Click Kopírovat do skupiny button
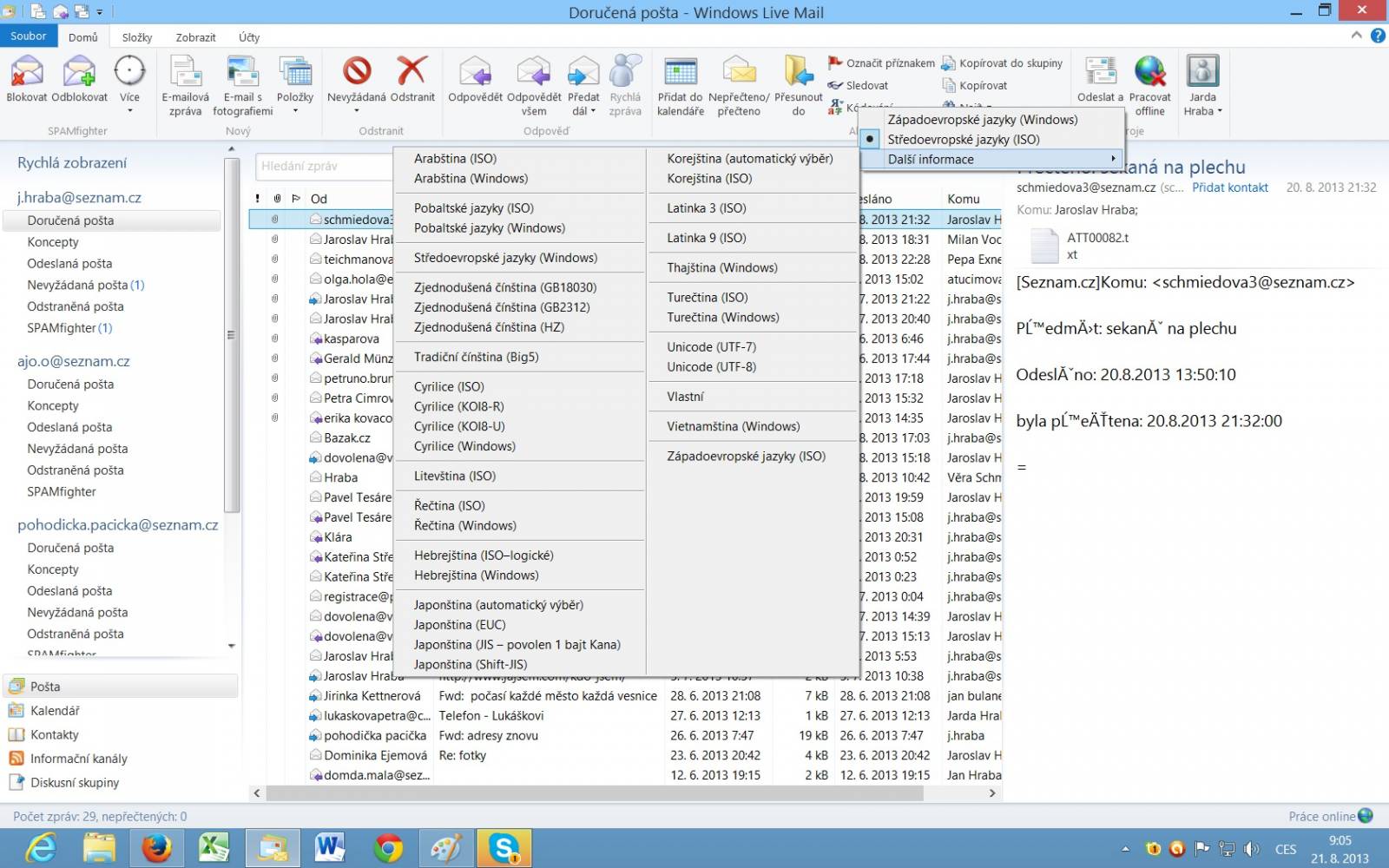 [1003, 62]
